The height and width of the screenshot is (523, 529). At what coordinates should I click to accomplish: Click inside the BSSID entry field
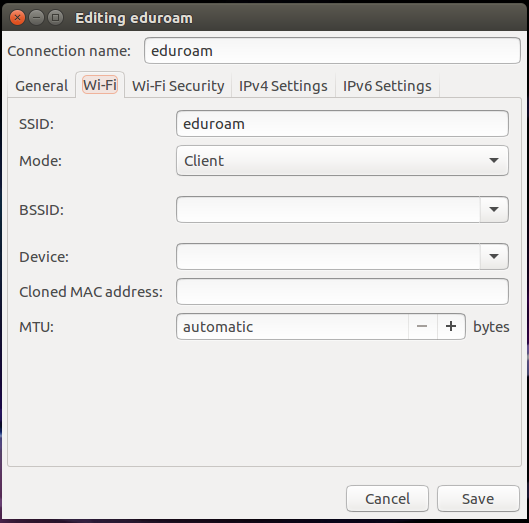click(328, 210)
